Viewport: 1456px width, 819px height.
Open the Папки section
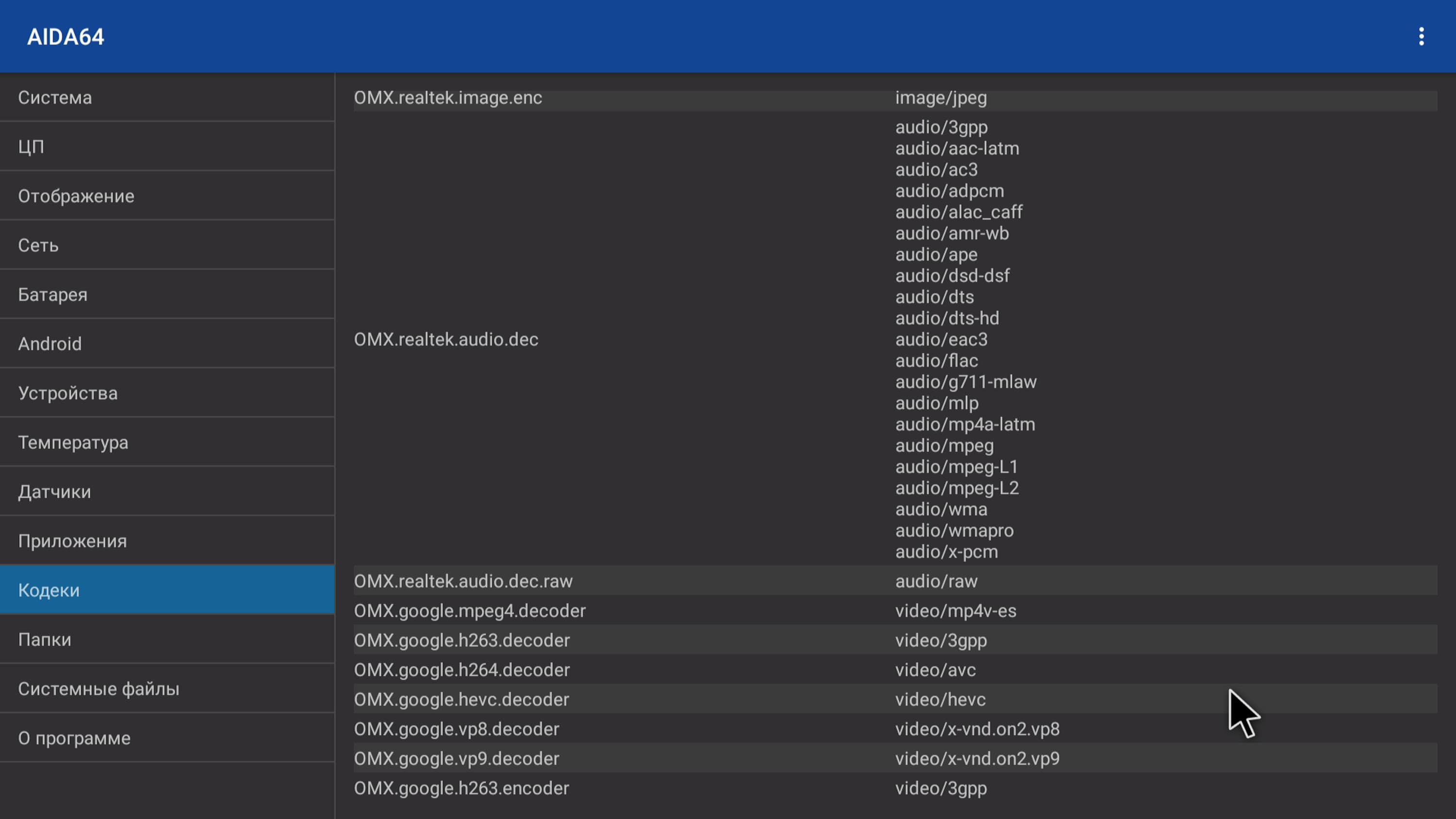pyautogui.click(x=167, y=639)
